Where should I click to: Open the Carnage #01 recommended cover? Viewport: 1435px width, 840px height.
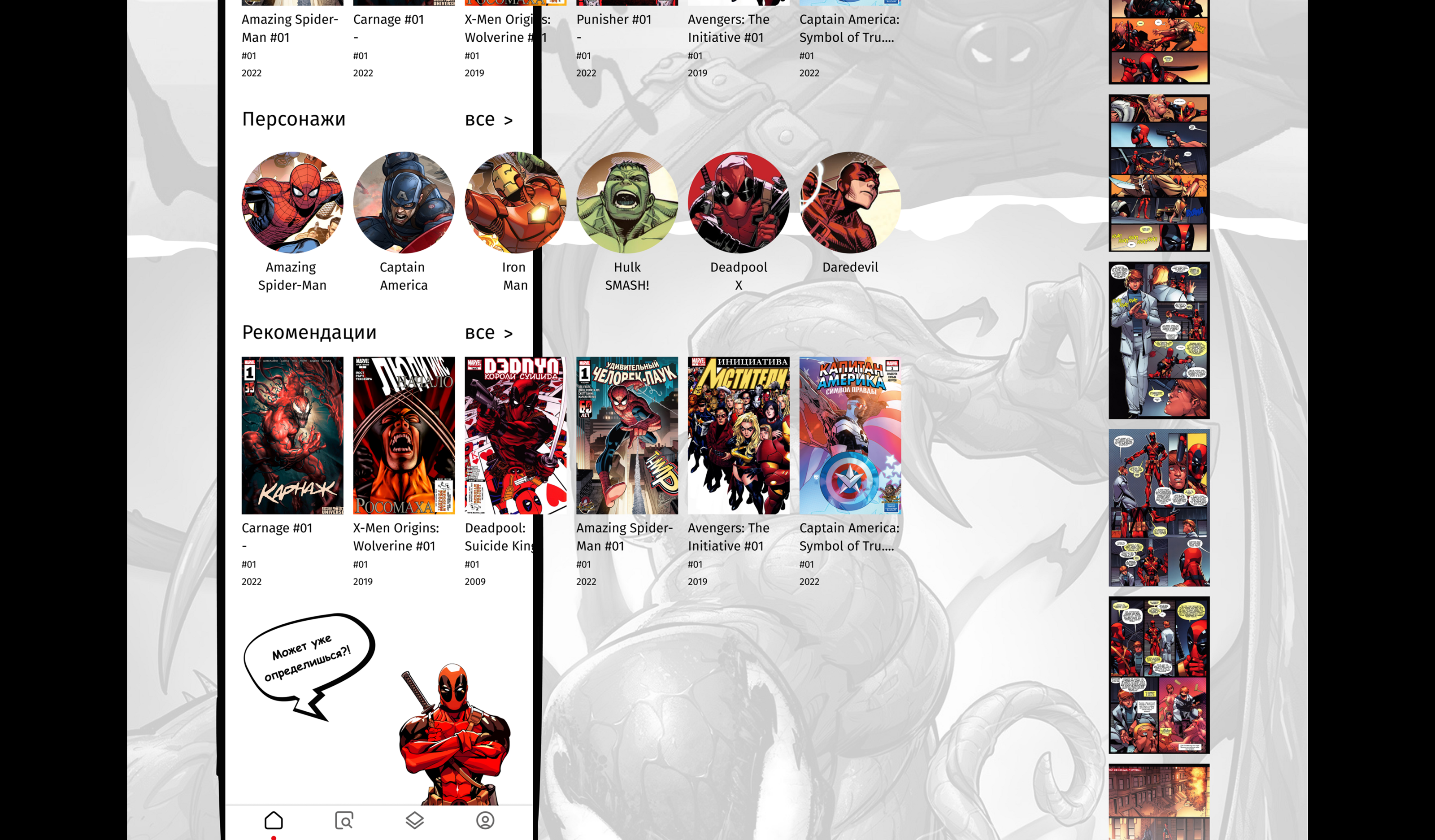pyautogui.click(x=292, y=435)
